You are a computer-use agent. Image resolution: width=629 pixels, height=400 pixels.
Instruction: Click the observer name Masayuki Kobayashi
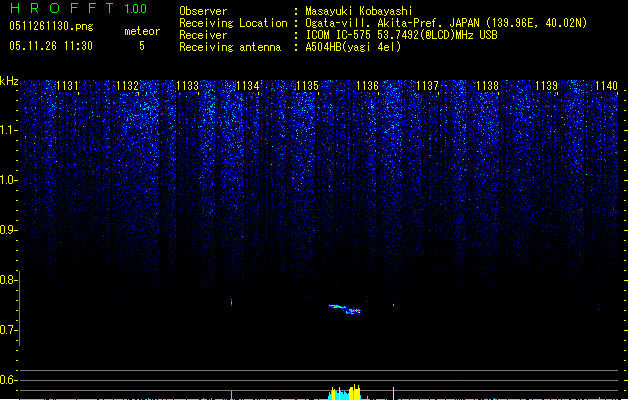(359, 11)
